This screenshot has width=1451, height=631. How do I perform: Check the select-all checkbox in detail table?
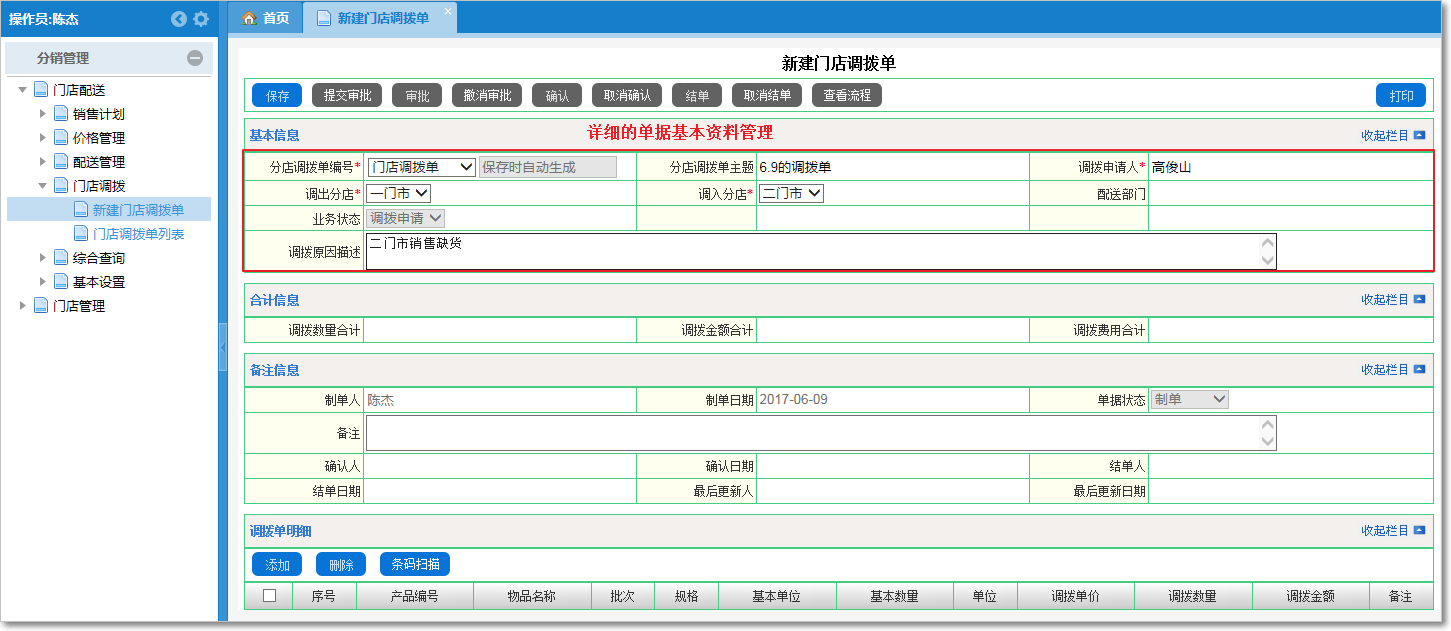coord(269,596)
